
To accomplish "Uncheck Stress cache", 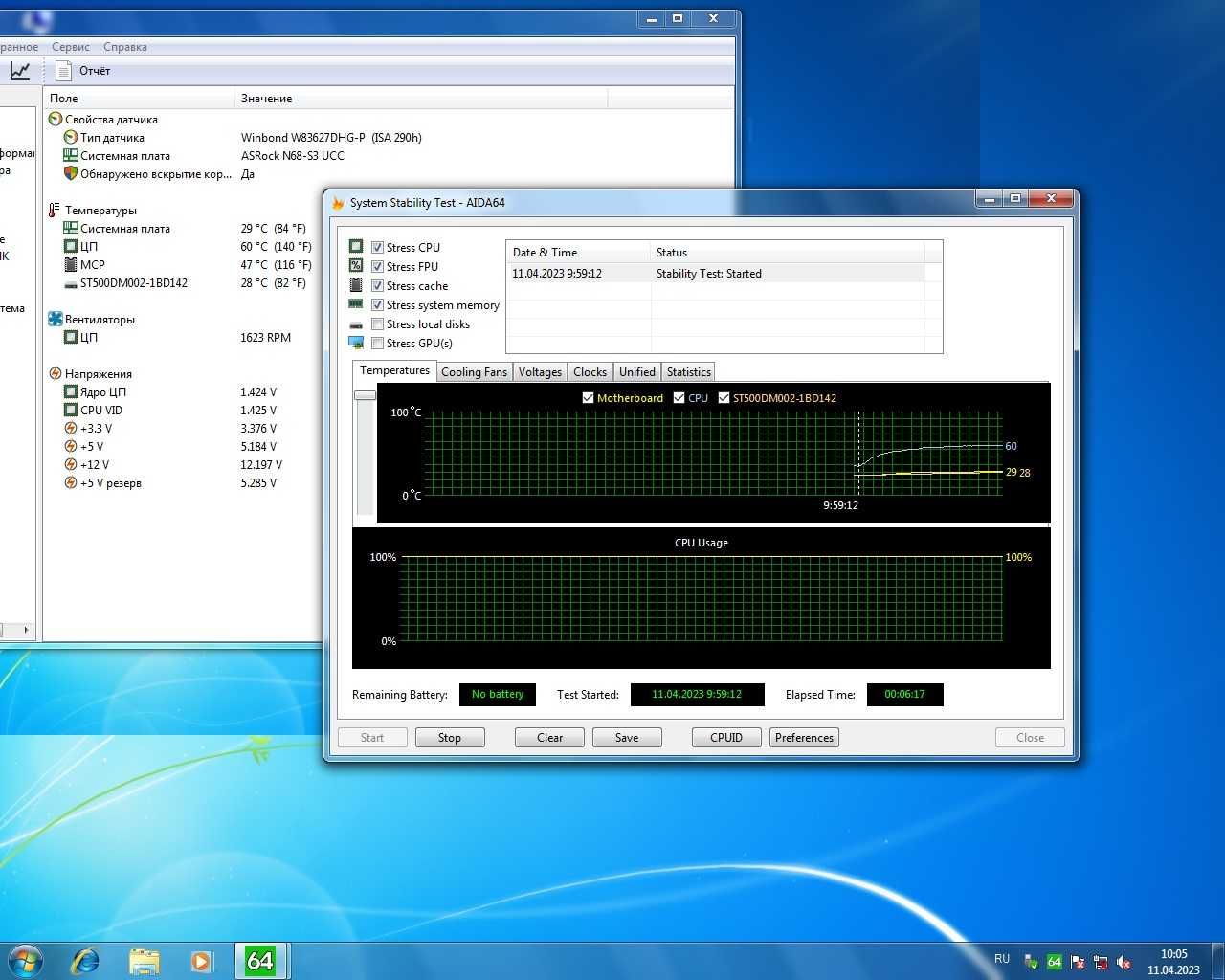I will click(x=377, y=285).
